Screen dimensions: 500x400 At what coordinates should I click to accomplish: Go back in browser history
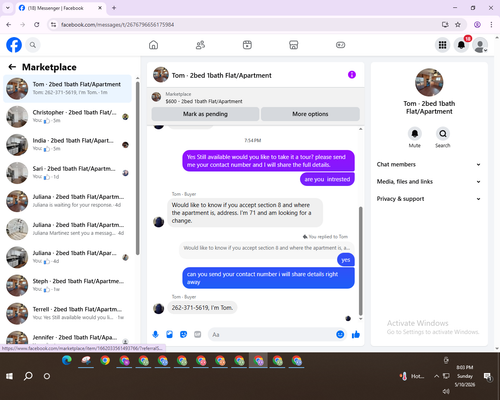[9, 25]
